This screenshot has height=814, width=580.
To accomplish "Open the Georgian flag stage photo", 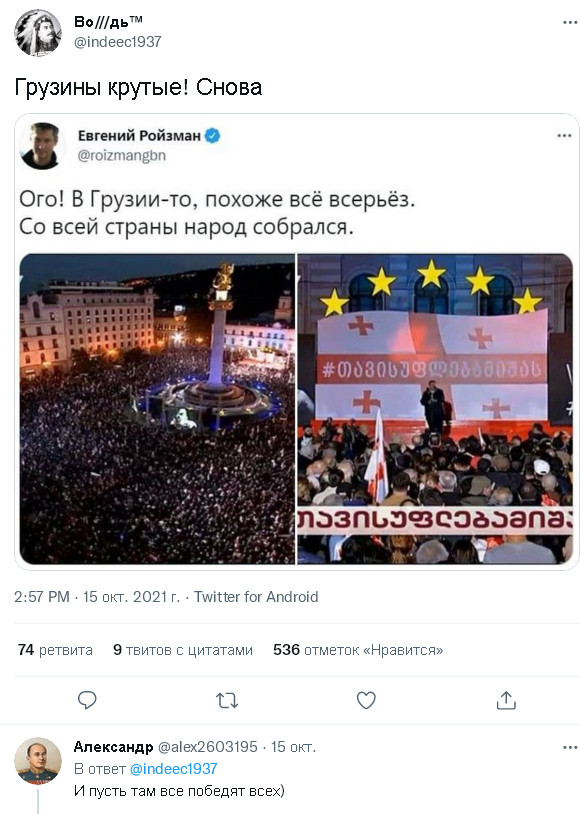I will coord(435,409).
